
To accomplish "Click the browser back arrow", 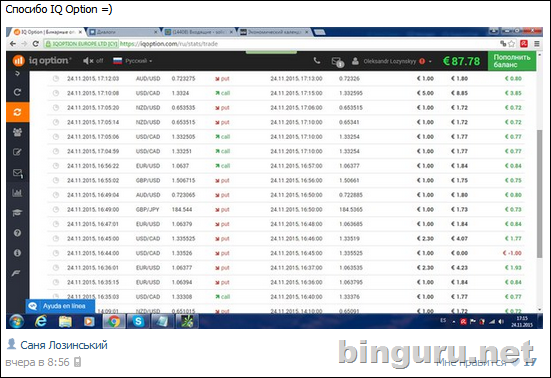I will [13, 44].
